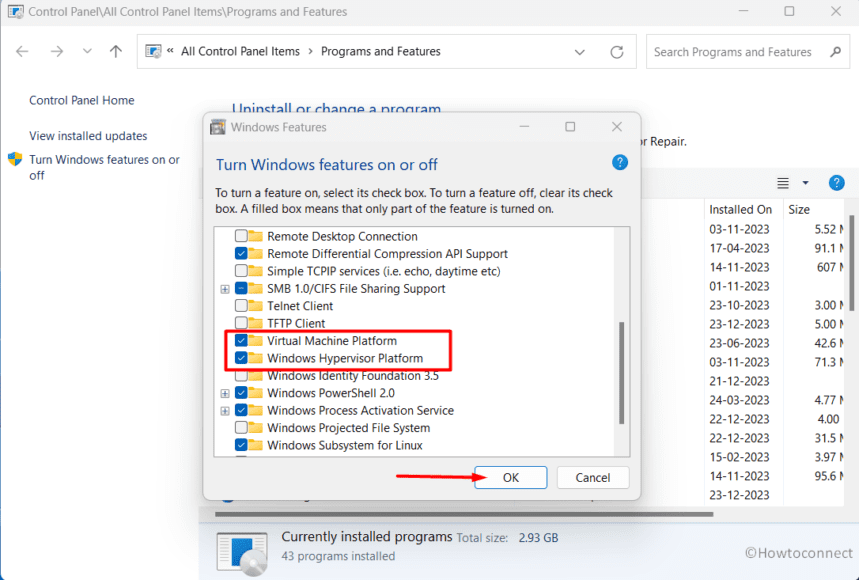
Task: Click the view options list icon
Action: pos(783,183)
